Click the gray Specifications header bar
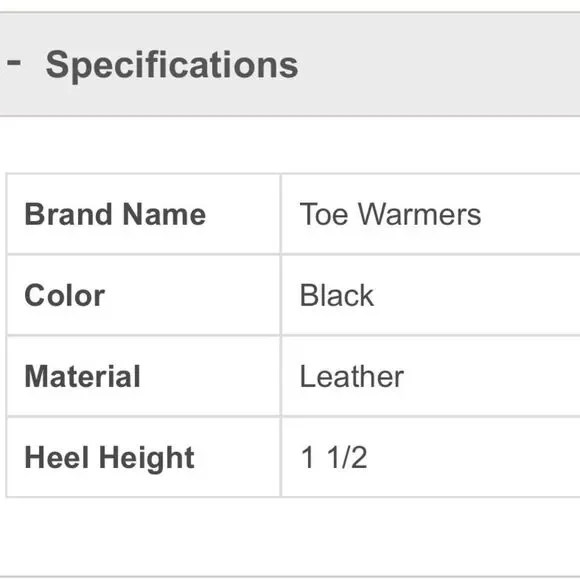580x580 pixels. coord(290,64)
